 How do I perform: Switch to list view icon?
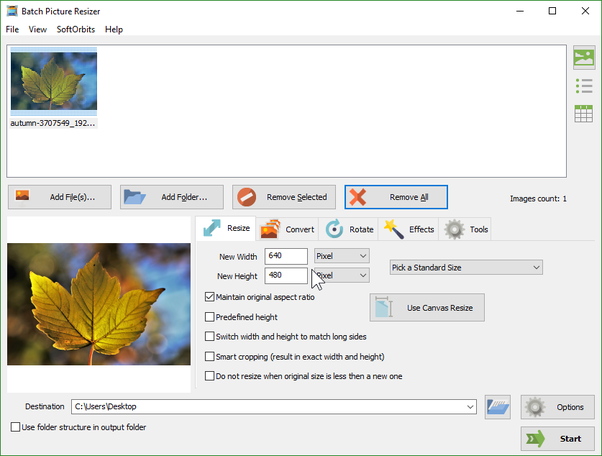584,86
